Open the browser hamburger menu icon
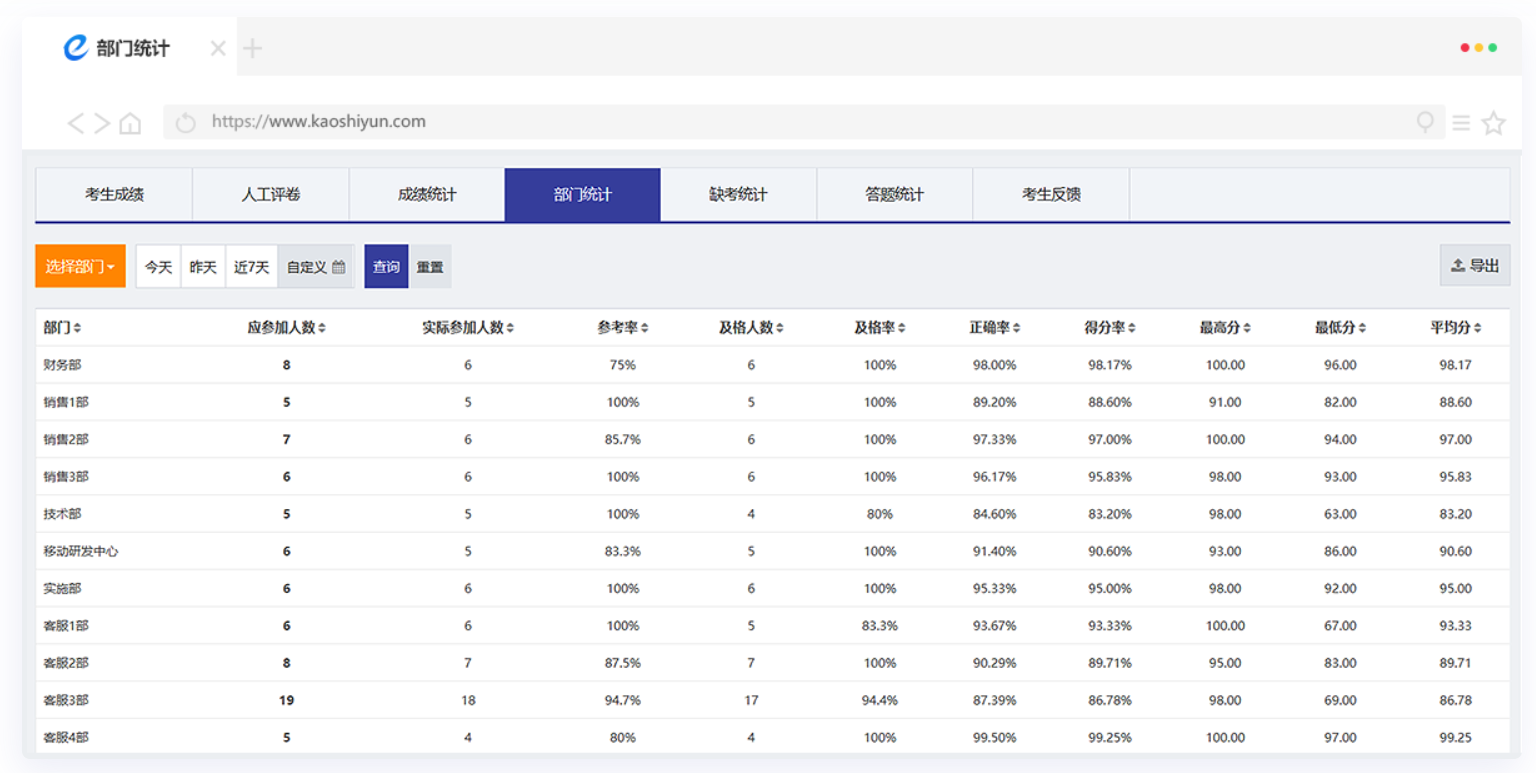 click(x=1461, y=123)
